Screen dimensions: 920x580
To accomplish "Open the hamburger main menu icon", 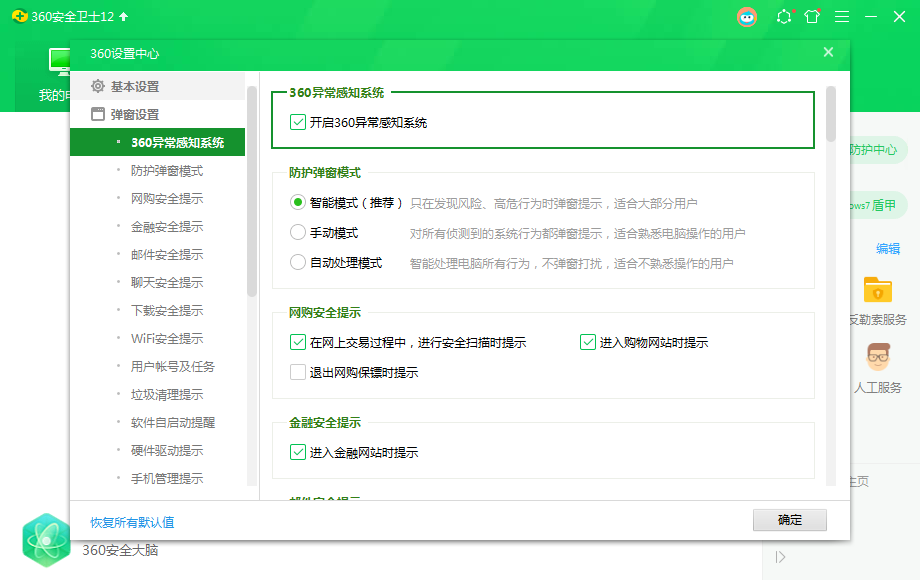I will (842, 17).
